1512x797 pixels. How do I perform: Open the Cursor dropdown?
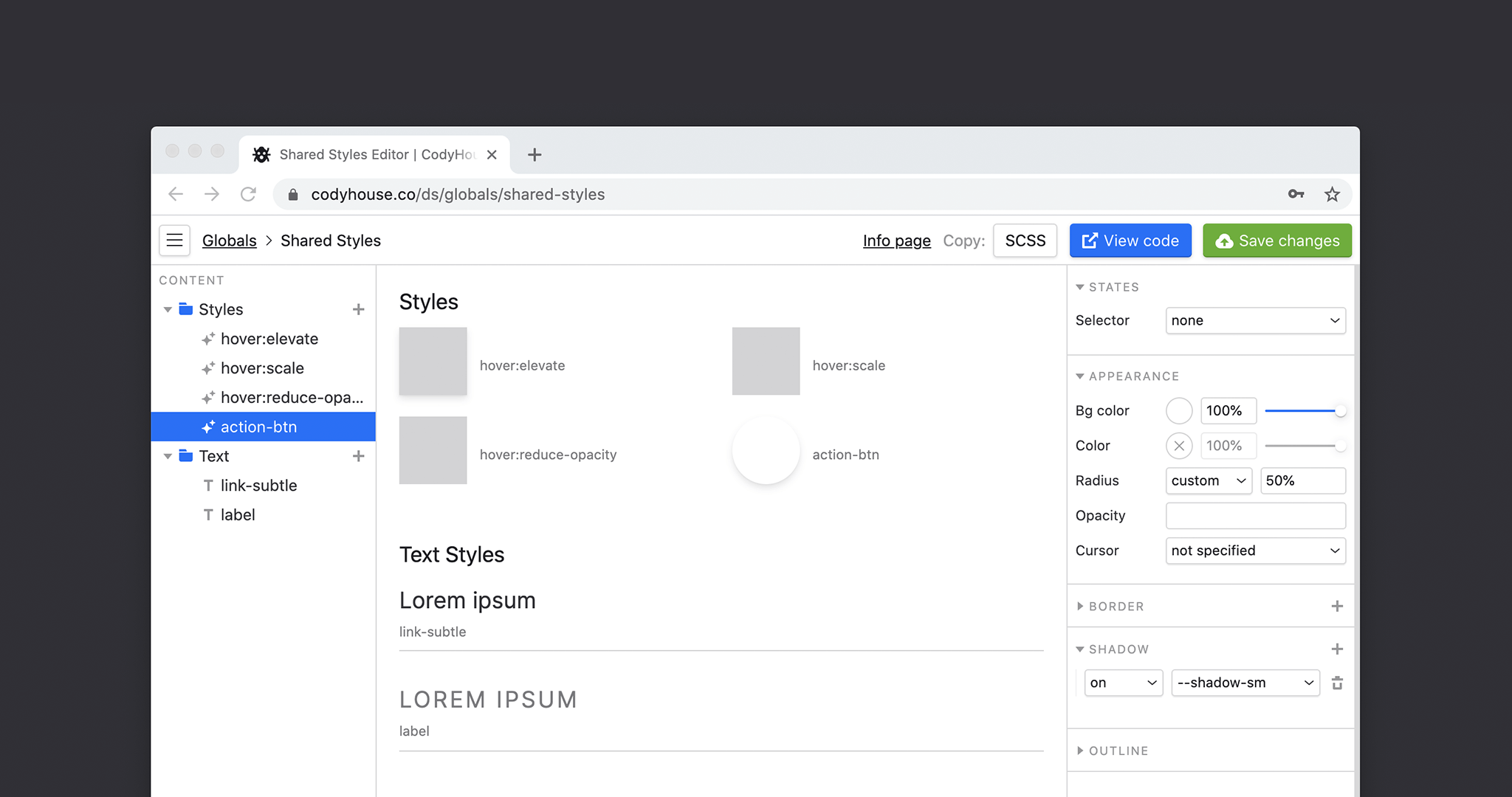pyautogui.click(x=1255, y=551)
